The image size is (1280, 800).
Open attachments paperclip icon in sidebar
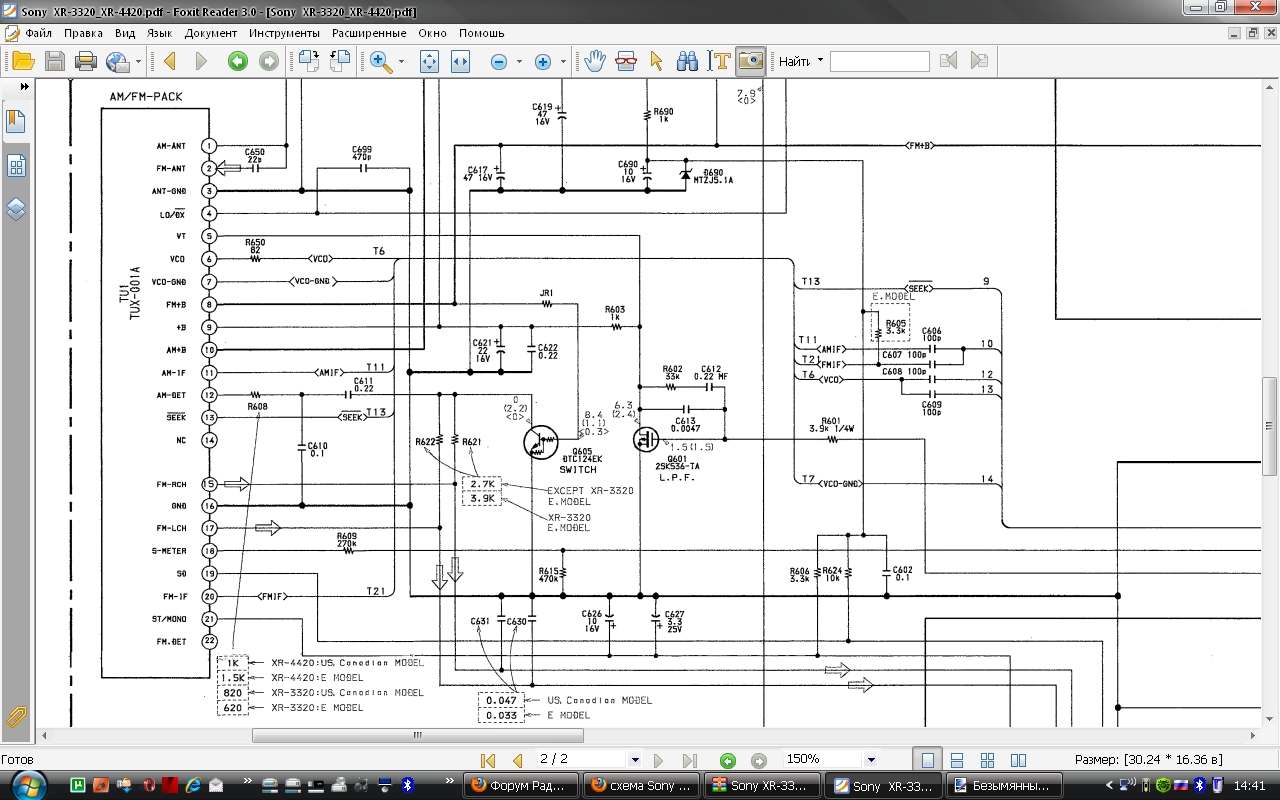click(x=16, y=717)
